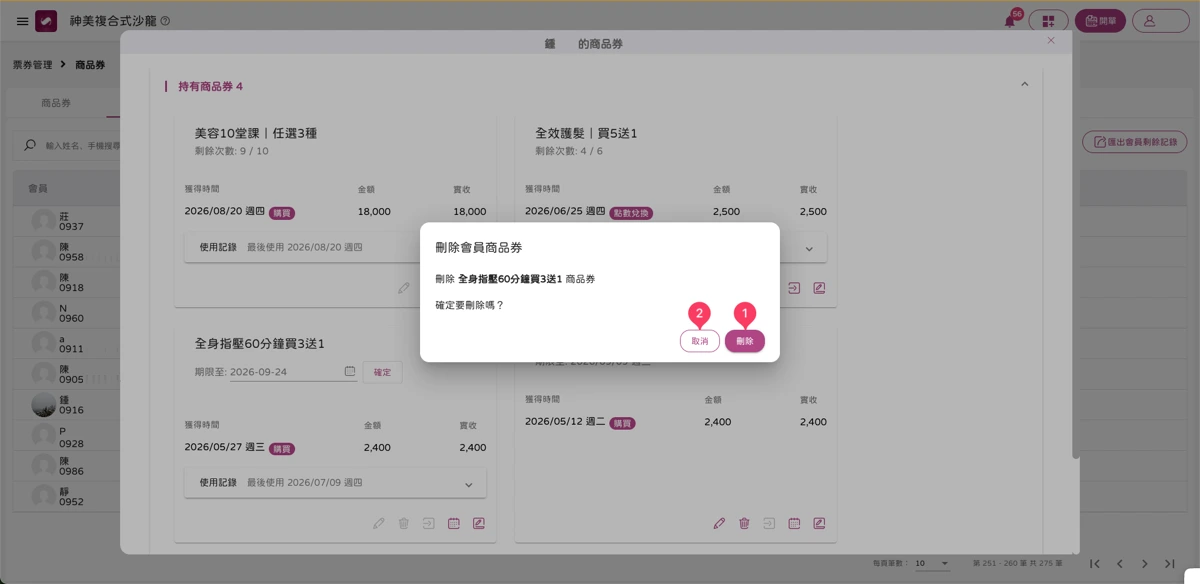Click the 會員 column header

[x=37, y=188]
